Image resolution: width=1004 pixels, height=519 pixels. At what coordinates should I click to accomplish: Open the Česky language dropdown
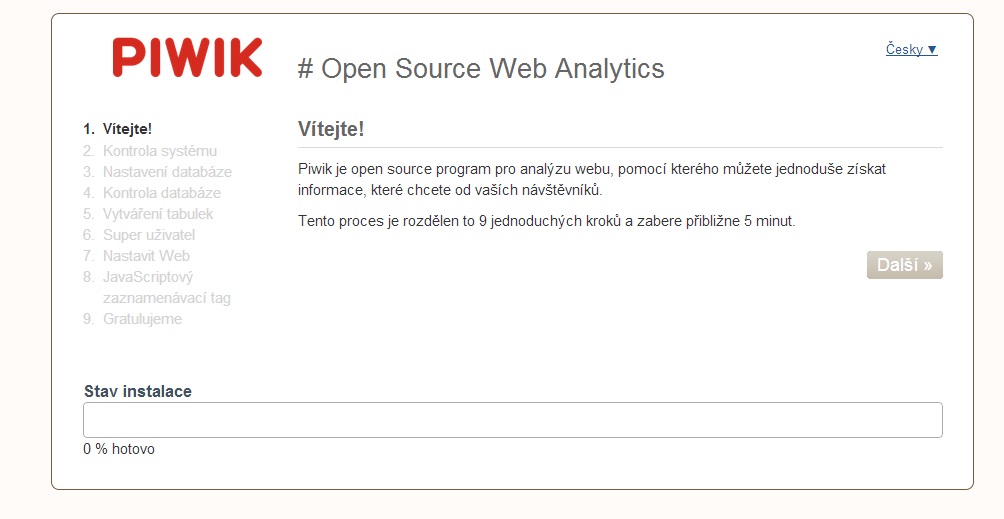coord(911,49)
